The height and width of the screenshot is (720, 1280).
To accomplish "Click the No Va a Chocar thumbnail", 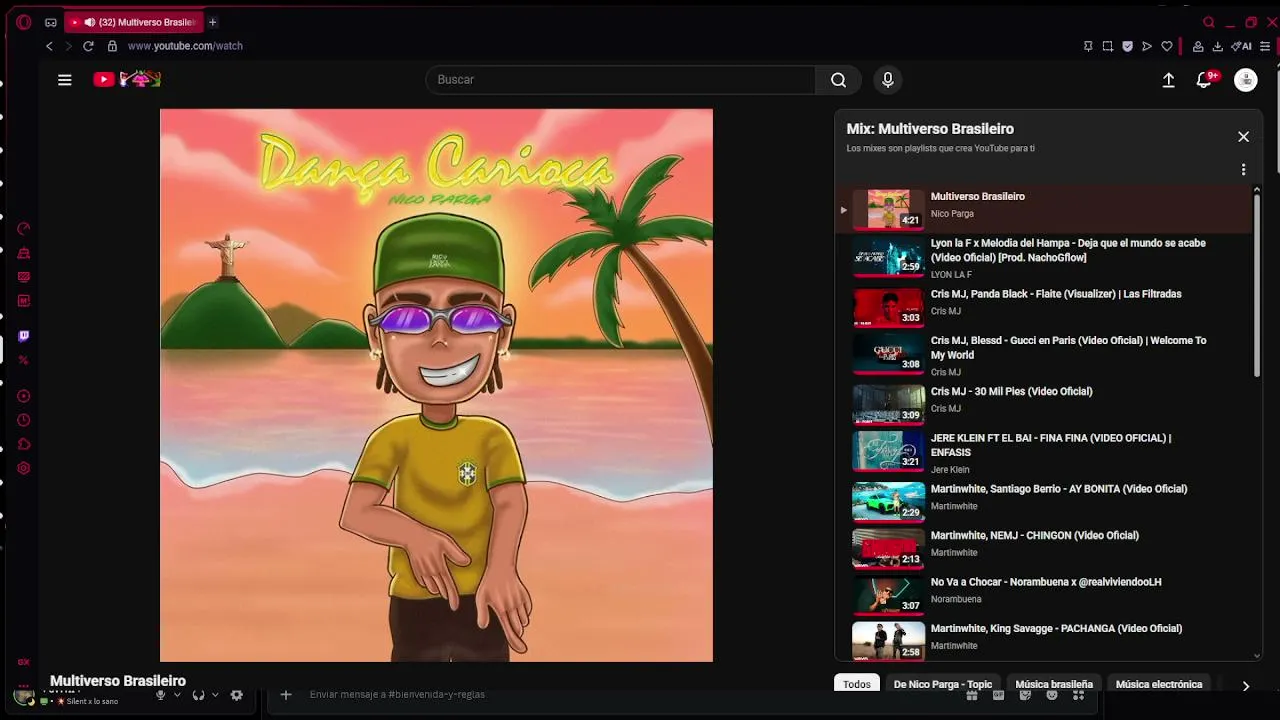I will [888, 596].
